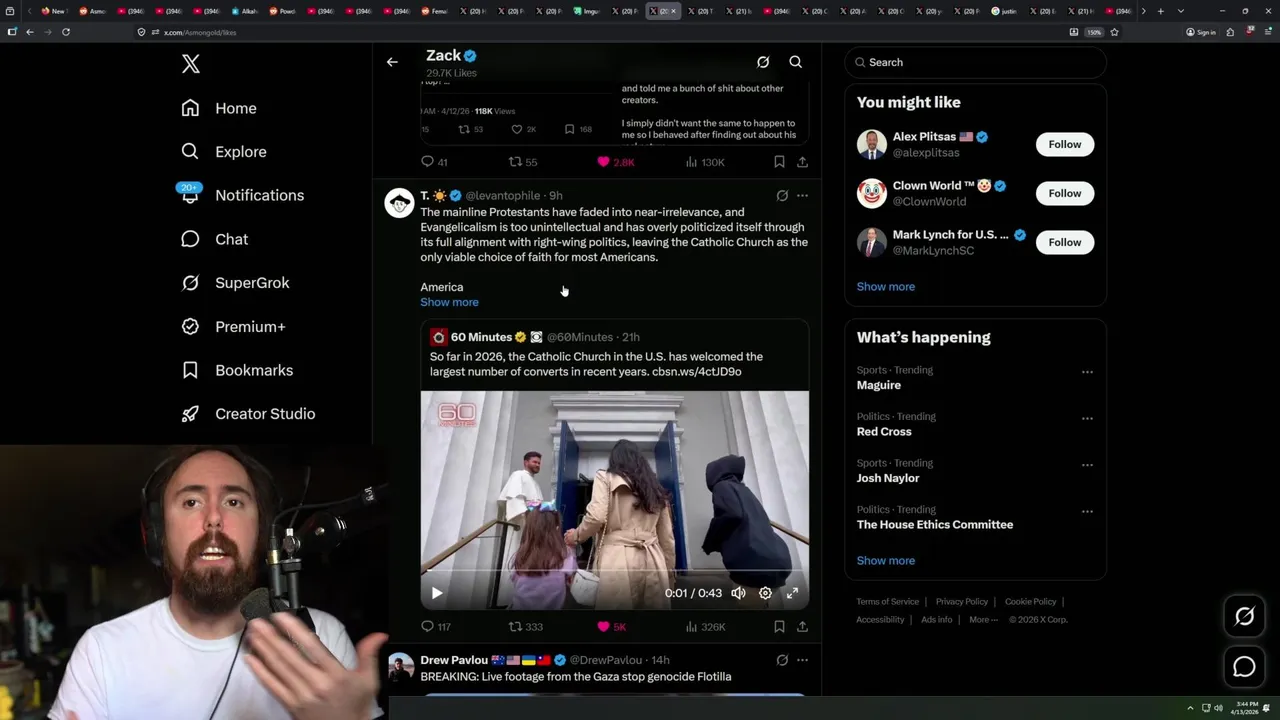Click the browser address bar with x.com URL
Viewport: 1280px width, 720px height.
click(600, 32)
